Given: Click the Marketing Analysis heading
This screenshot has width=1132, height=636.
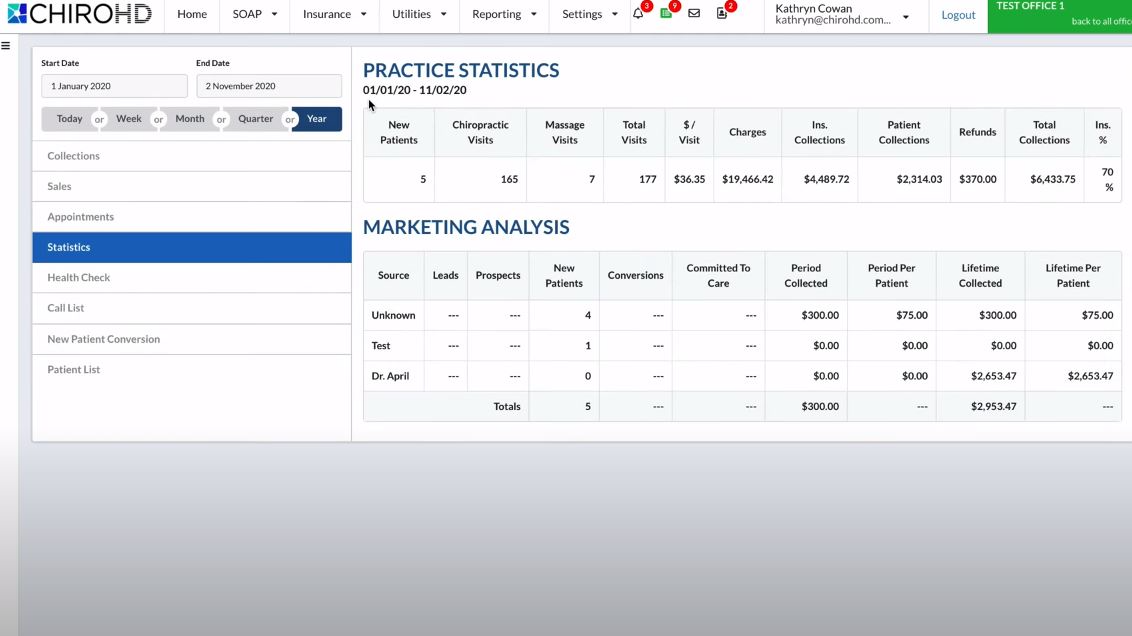Looking at the screenshot, I should [x=466, y=227].
